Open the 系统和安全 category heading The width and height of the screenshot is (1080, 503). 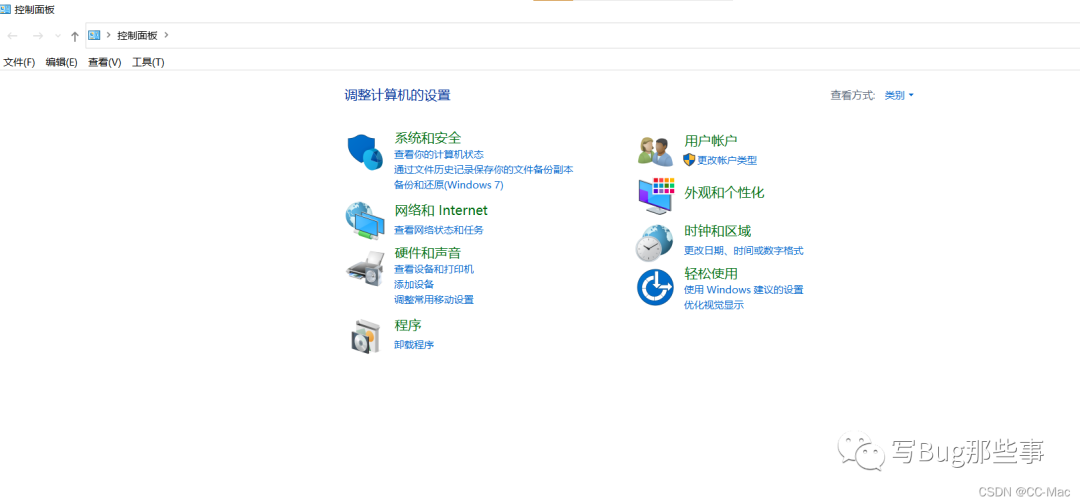[428, 138]
